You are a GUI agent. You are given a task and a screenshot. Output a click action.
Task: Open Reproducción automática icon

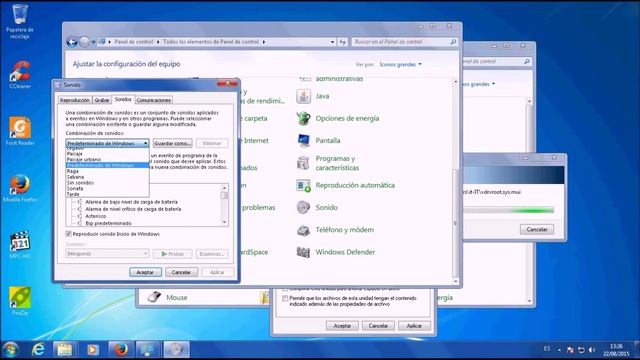[303, 185]
